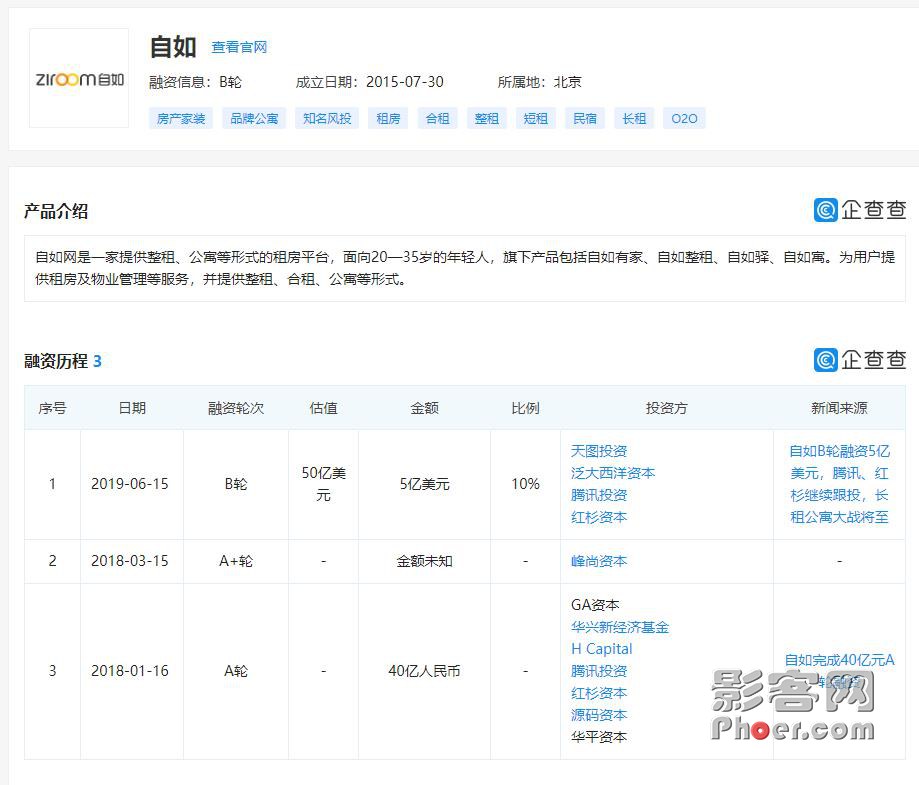The width and height of the screenshot is (919, 785).
Task: Select the 长租 tag
Action: [x=634, y=118]
